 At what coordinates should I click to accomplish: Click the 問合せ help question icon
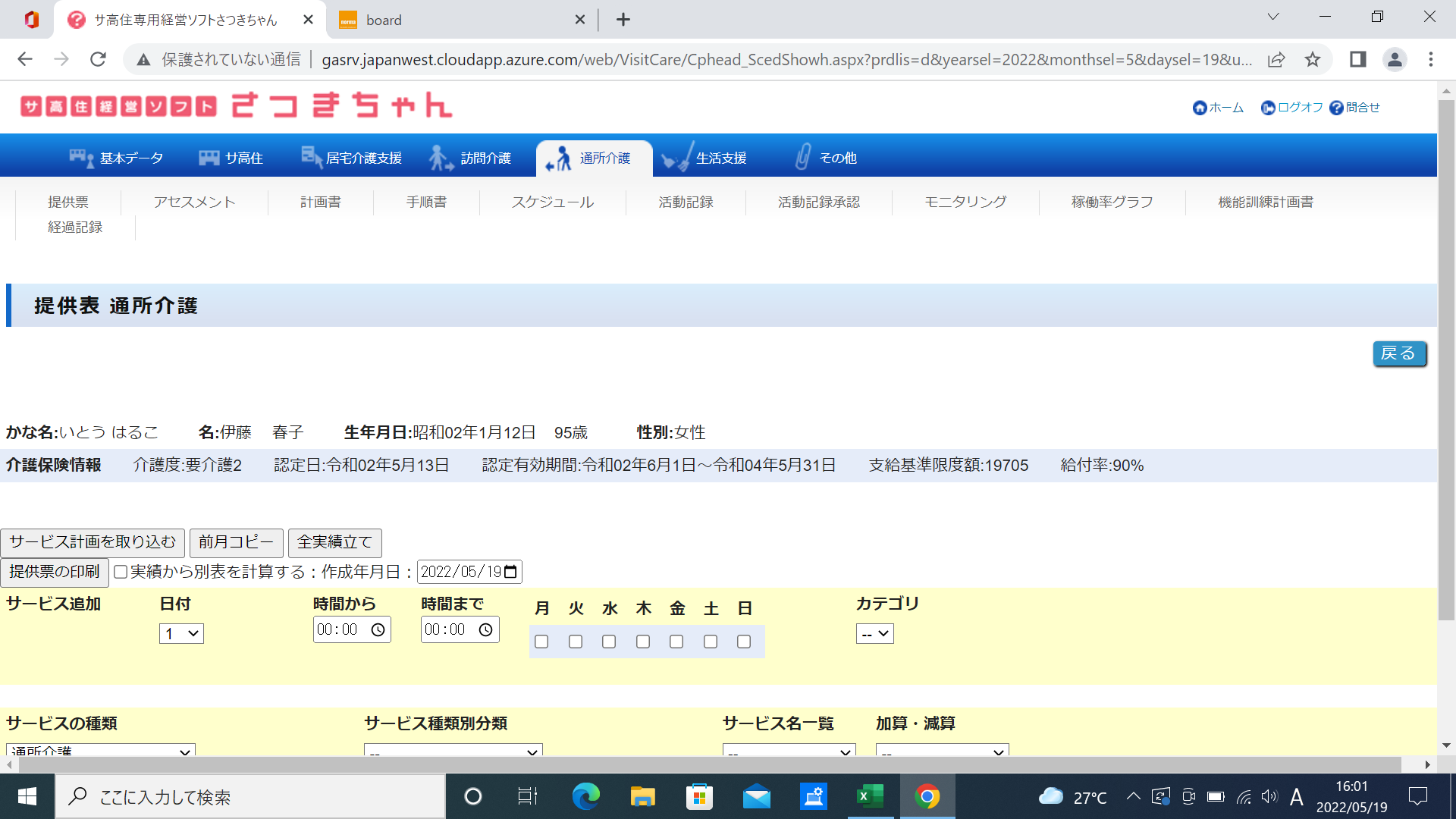pyautogui.click(x=1336, y=108)
